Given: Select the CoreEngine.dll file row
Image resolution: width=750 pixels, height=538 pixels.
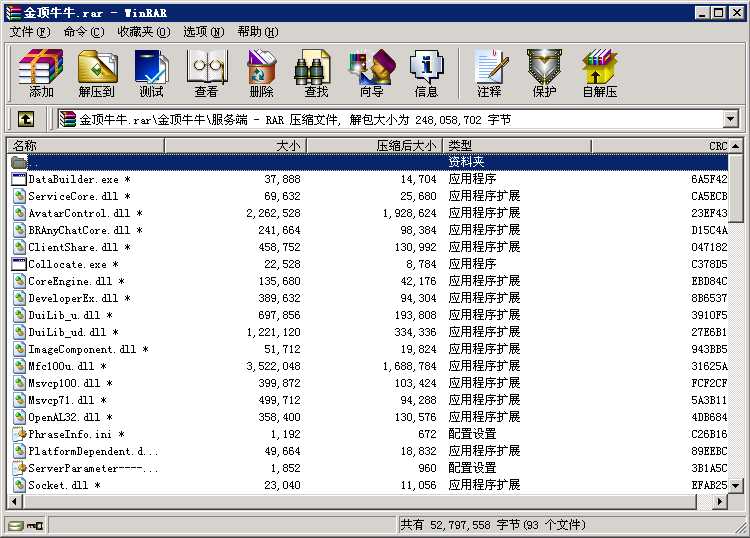Looking at the screenshot, I should coord(369,281).
